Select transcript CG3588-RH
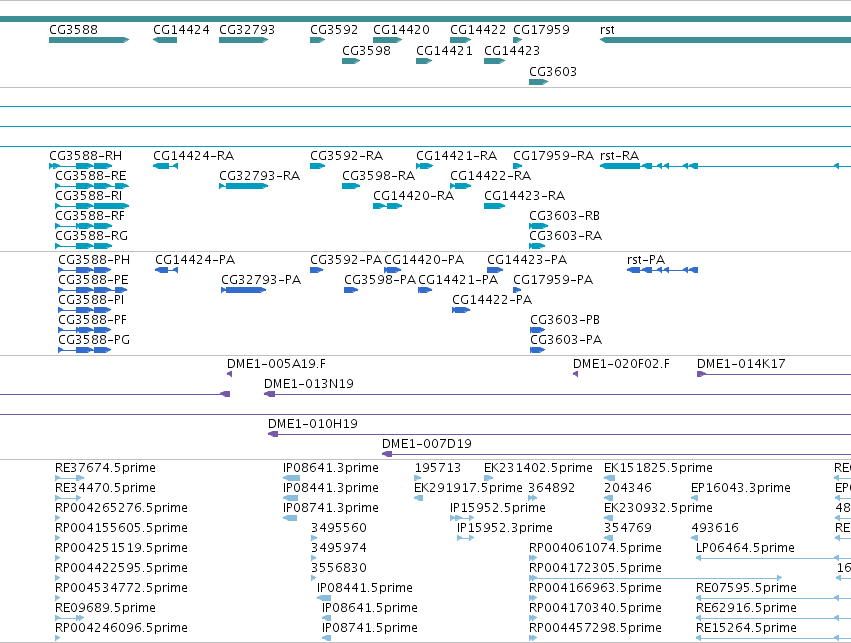 tap(85, 156)
